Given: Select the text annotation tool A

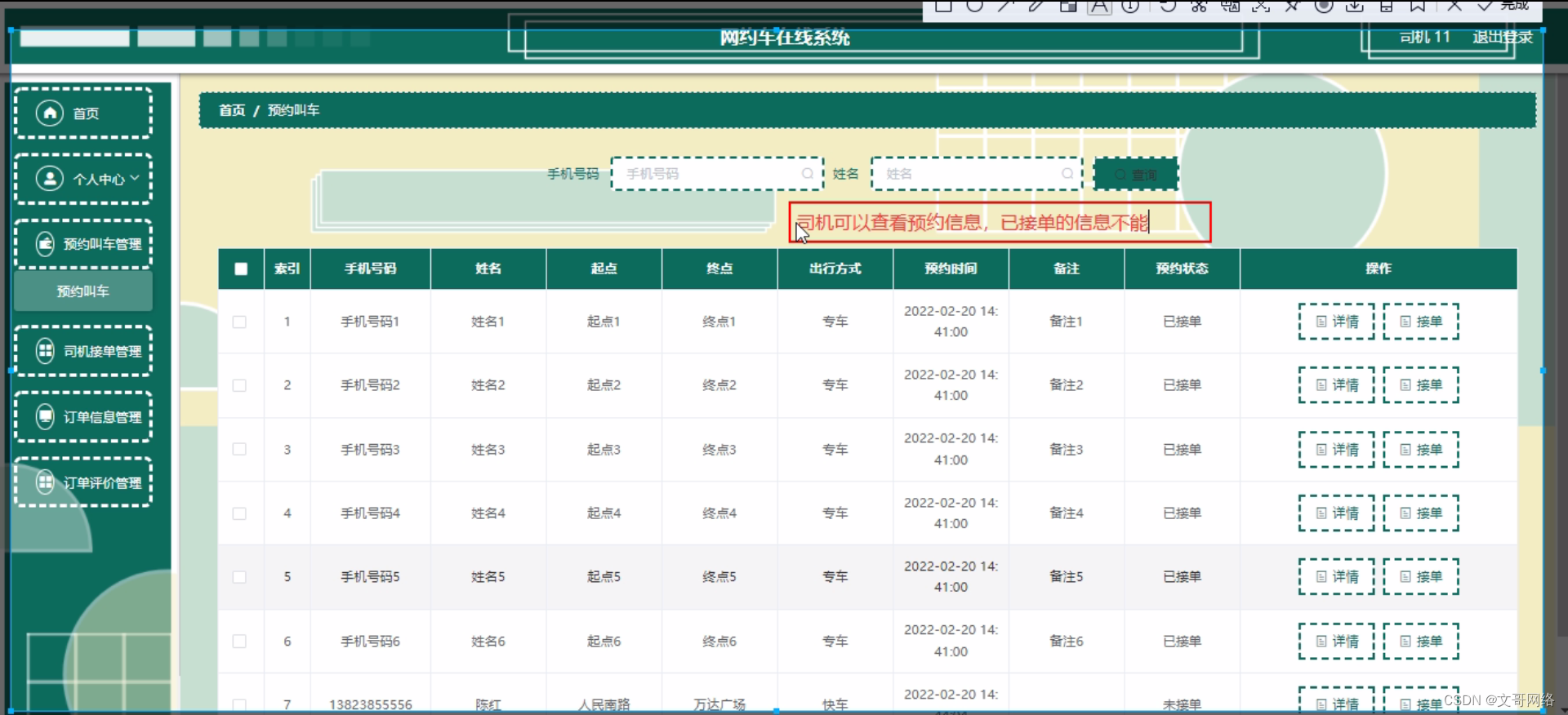Looking at the screenshot, I should click(x=1100, y=7).
